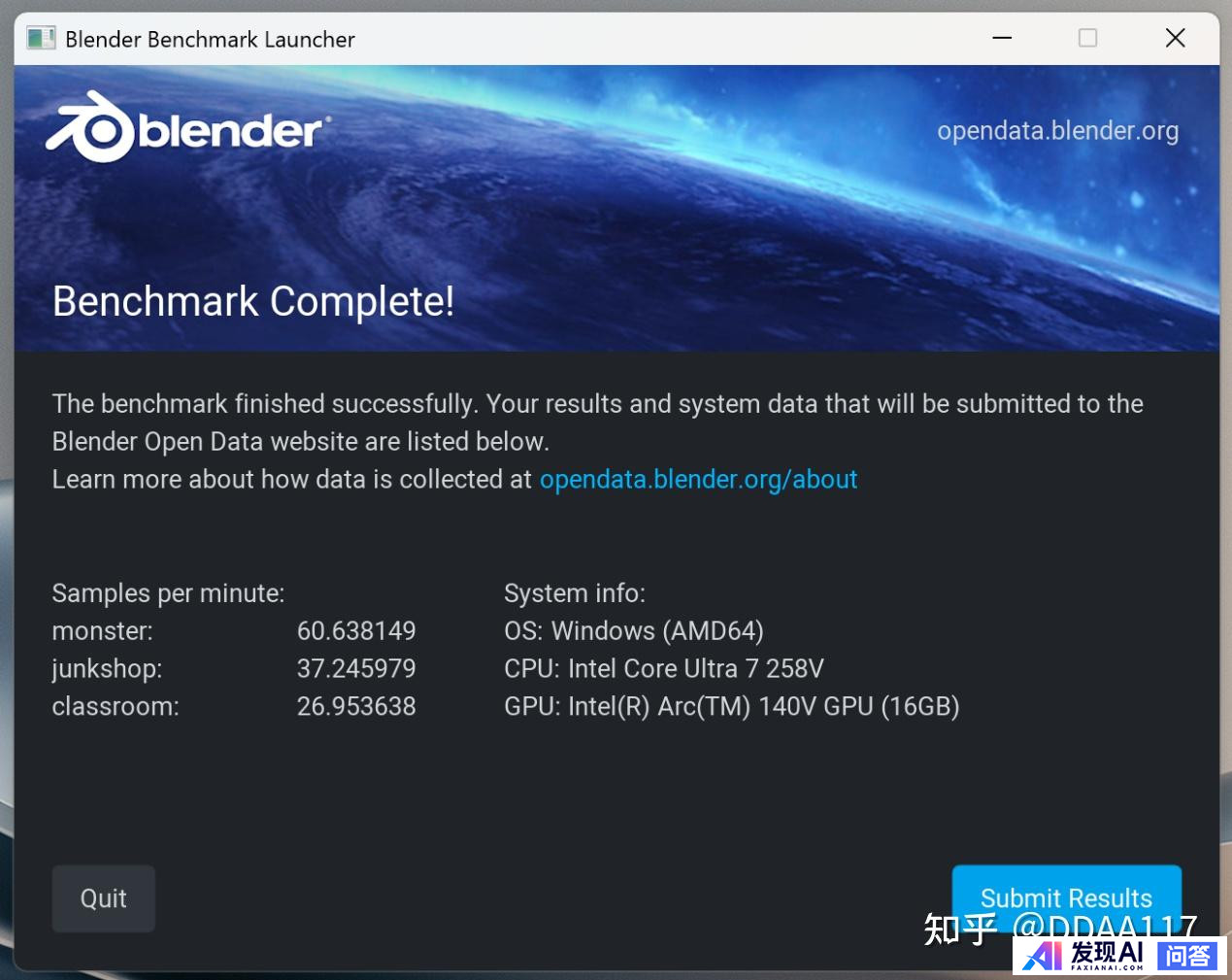Click the CPU: Intel Core Ultra 7 258V line
This screenshot has height=980, width=1232.
point(664,669)
